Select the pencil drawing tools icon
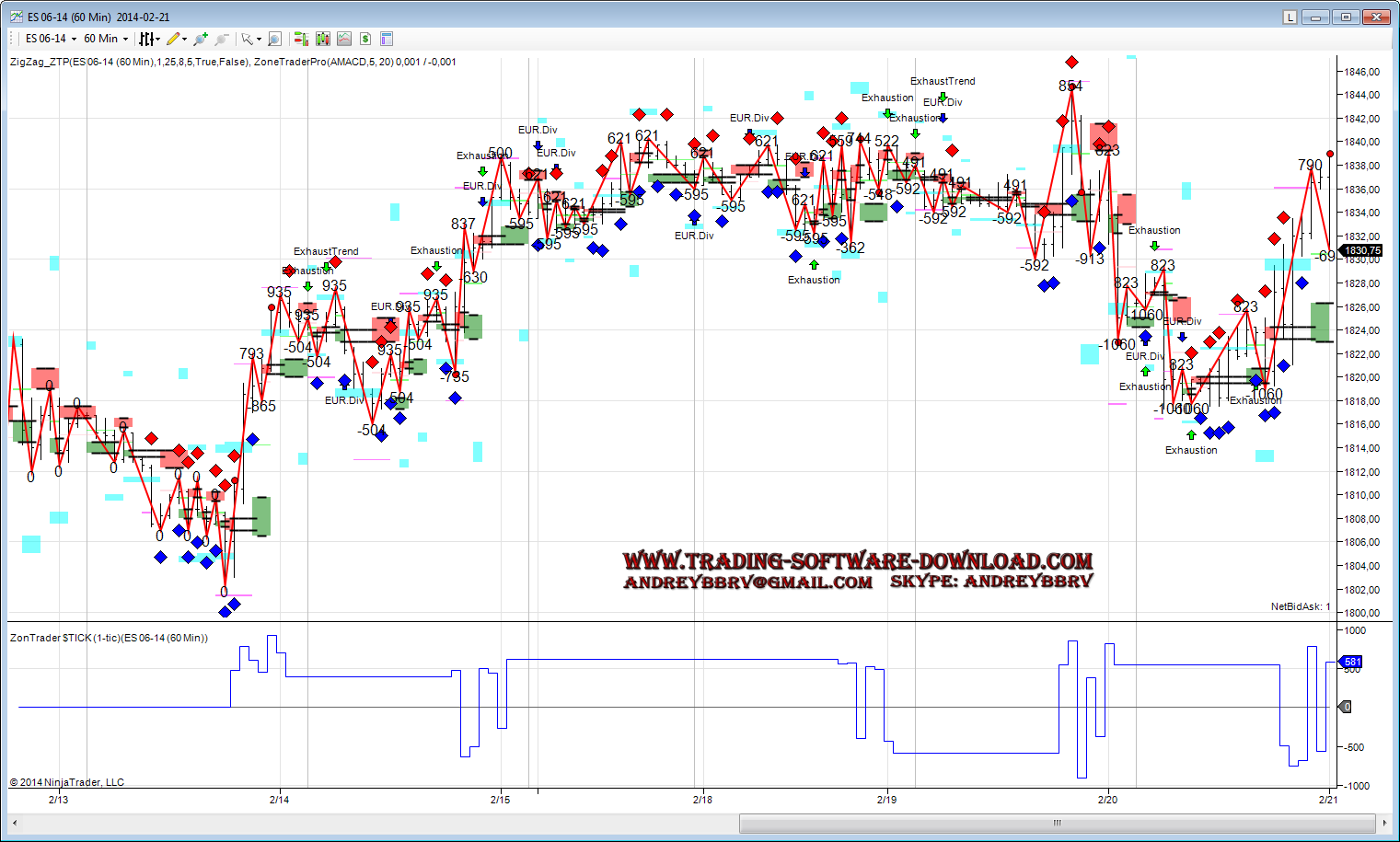 175,39
